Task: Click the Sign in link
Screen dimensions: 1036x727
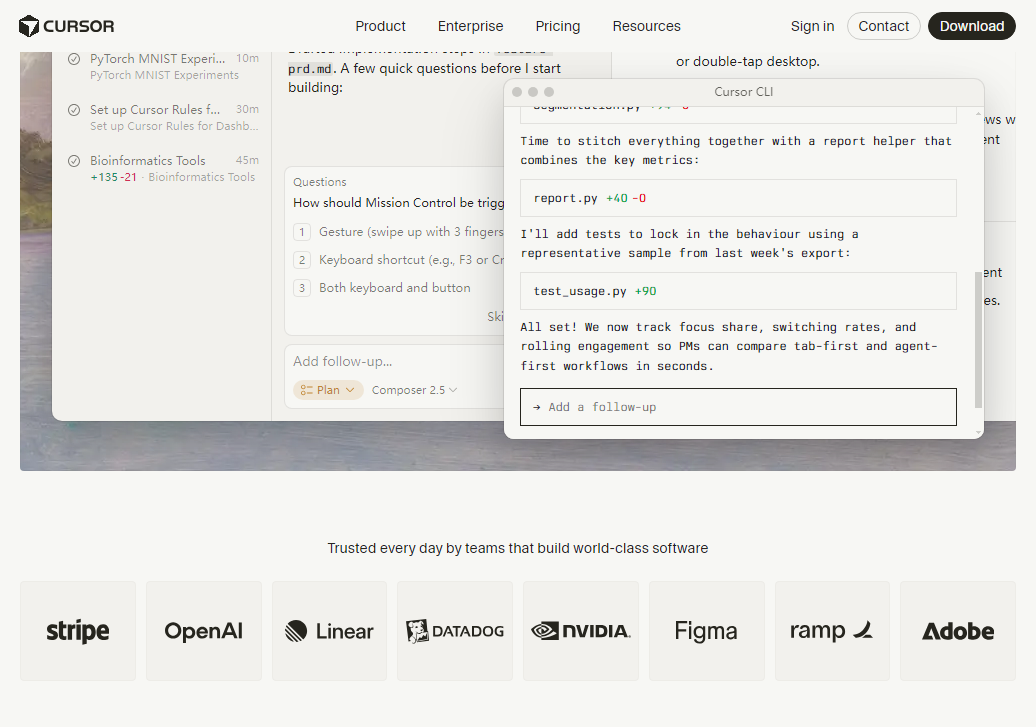Action: click(812, 26)
